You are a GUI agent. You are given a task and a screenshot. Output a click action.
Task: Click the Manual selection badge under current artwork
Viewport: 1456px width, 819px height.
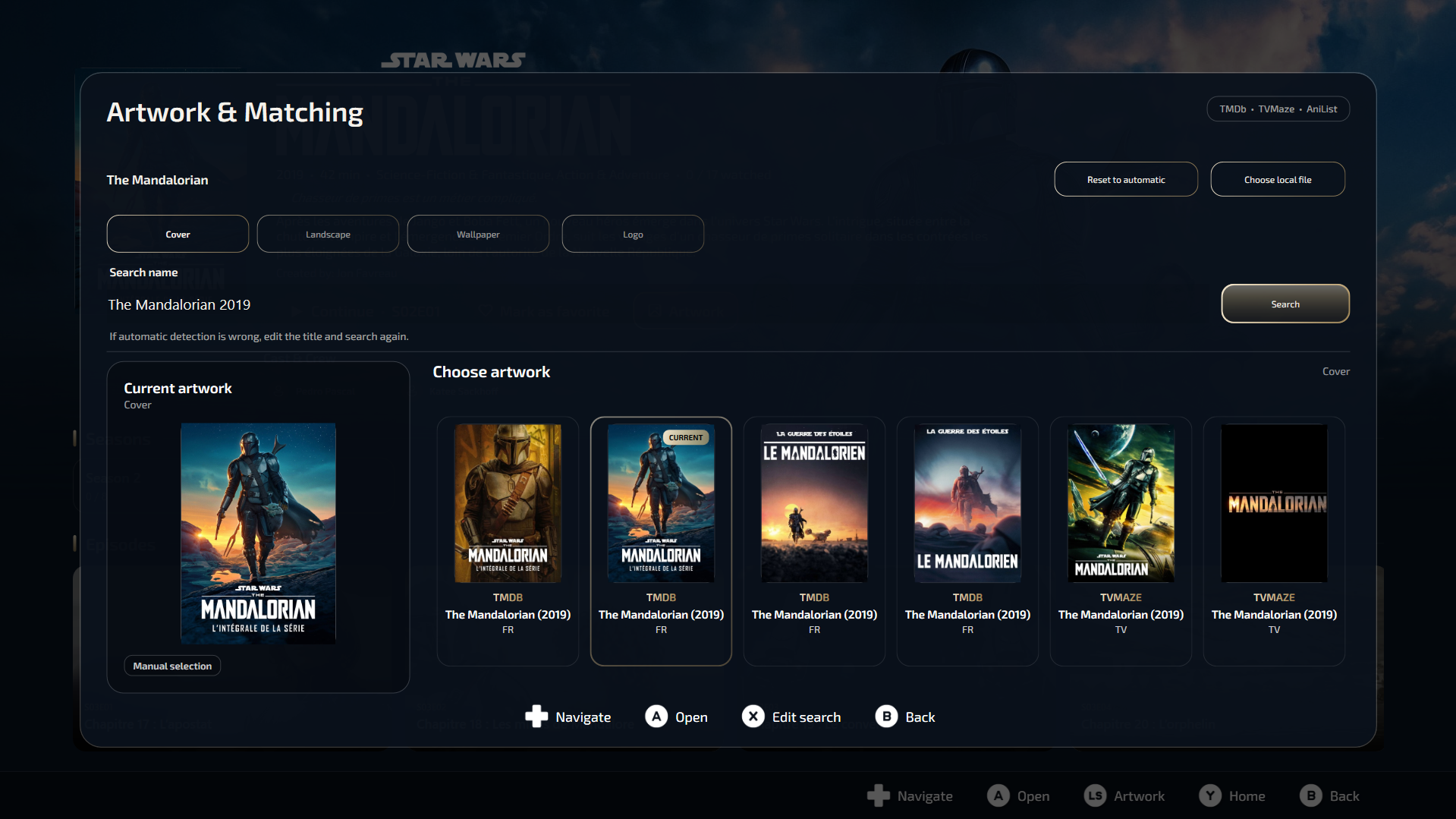click(172, 666)
